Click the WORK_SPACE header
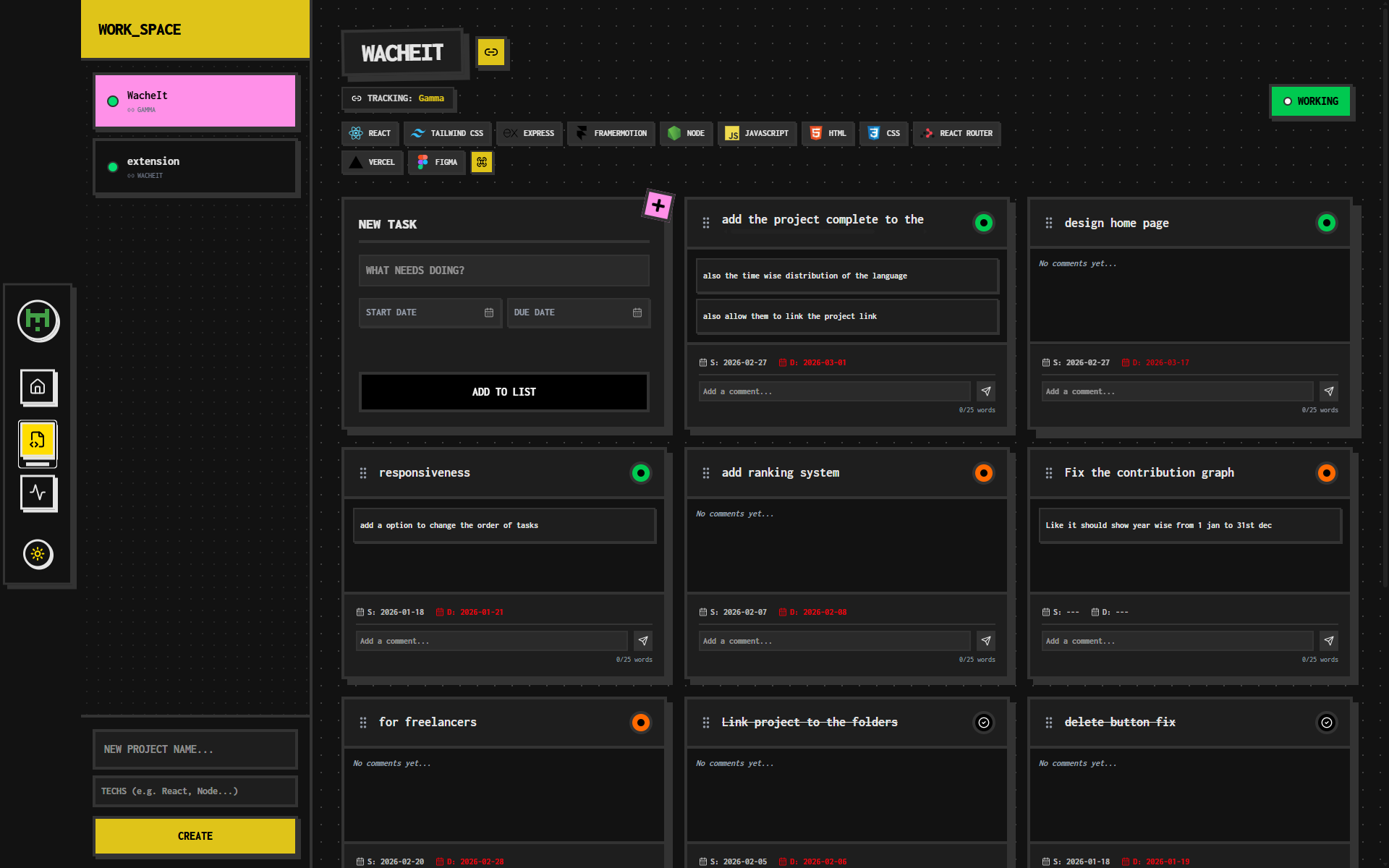The width and height of the screenshot is (1389, 868). coord(195,29)
